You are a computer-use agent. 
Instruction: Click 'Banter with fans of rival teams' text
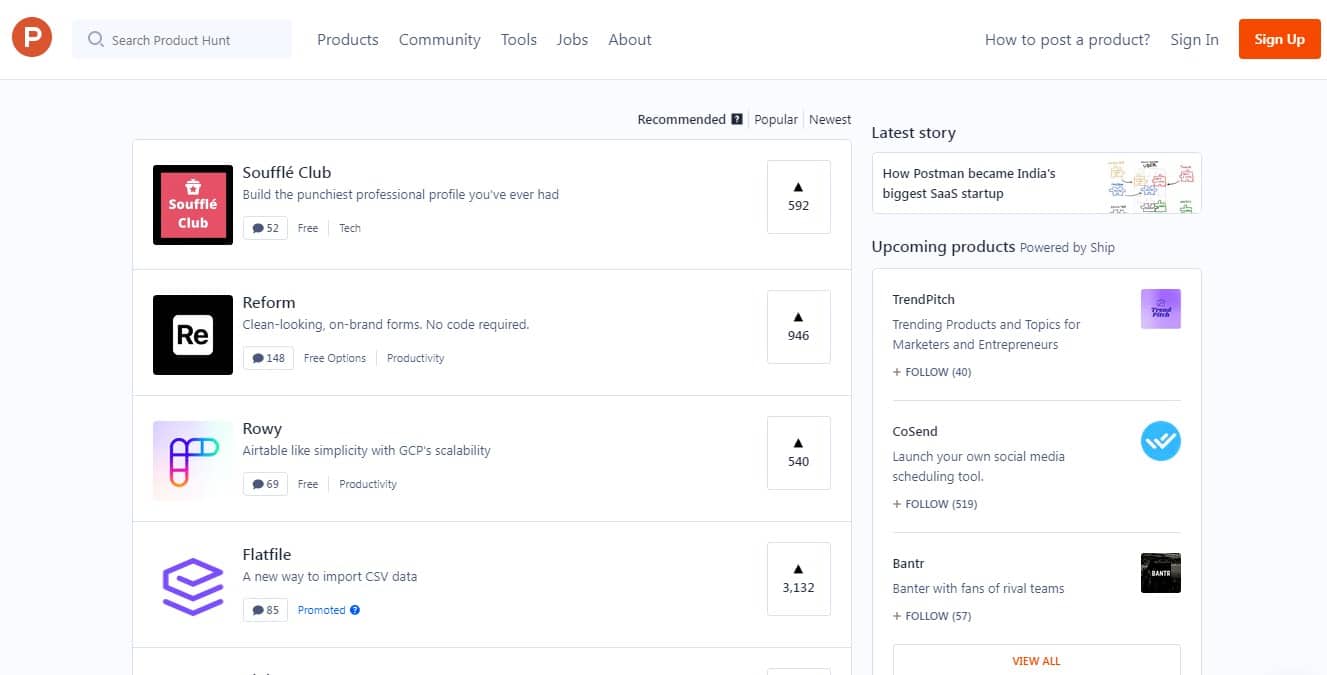(x=979, y=588)
